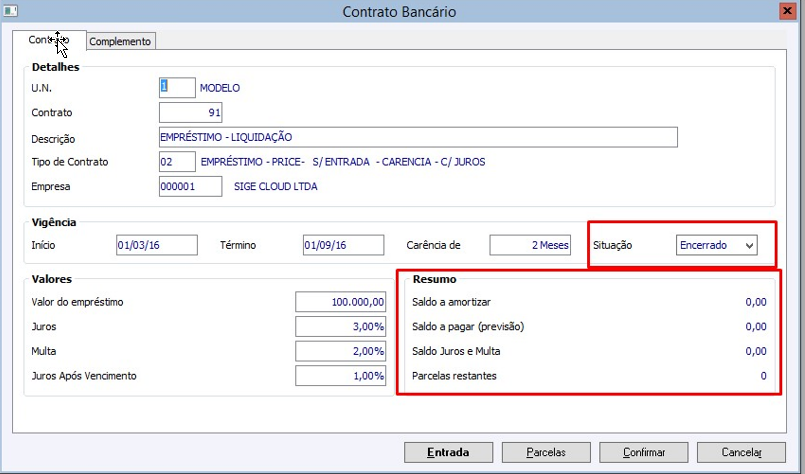Click the Saldo a pagar (previsão) value
Viewport: 805px width, 474px height.
756,327
